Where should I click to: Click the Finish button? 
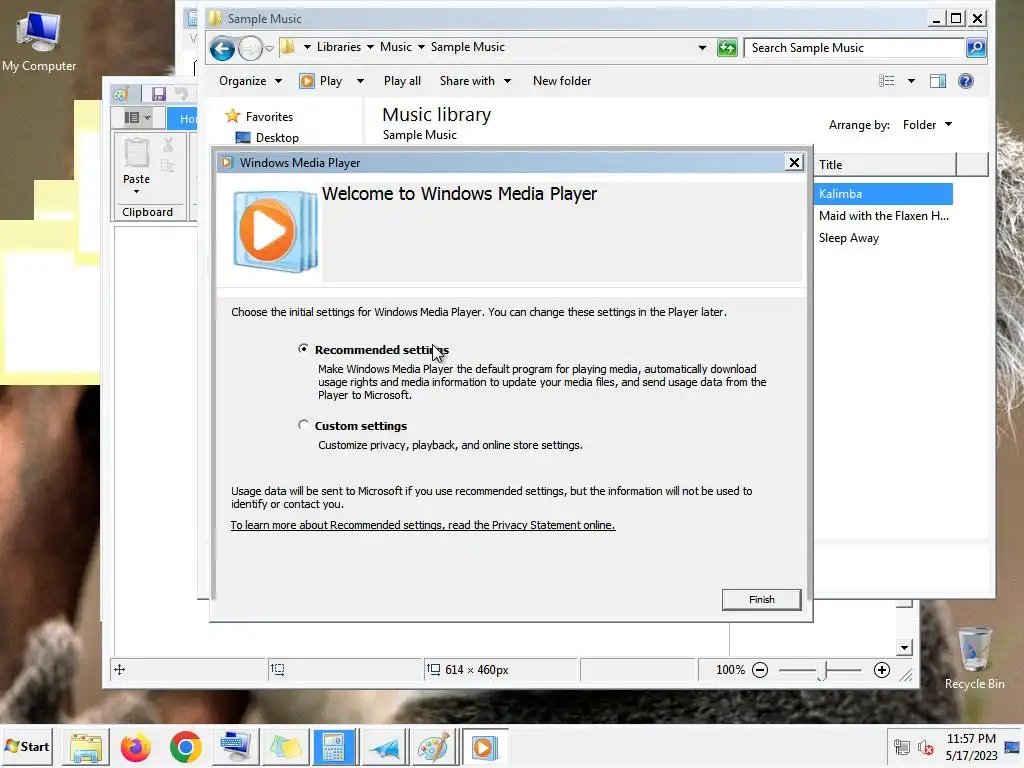click(x=761, y=600)
